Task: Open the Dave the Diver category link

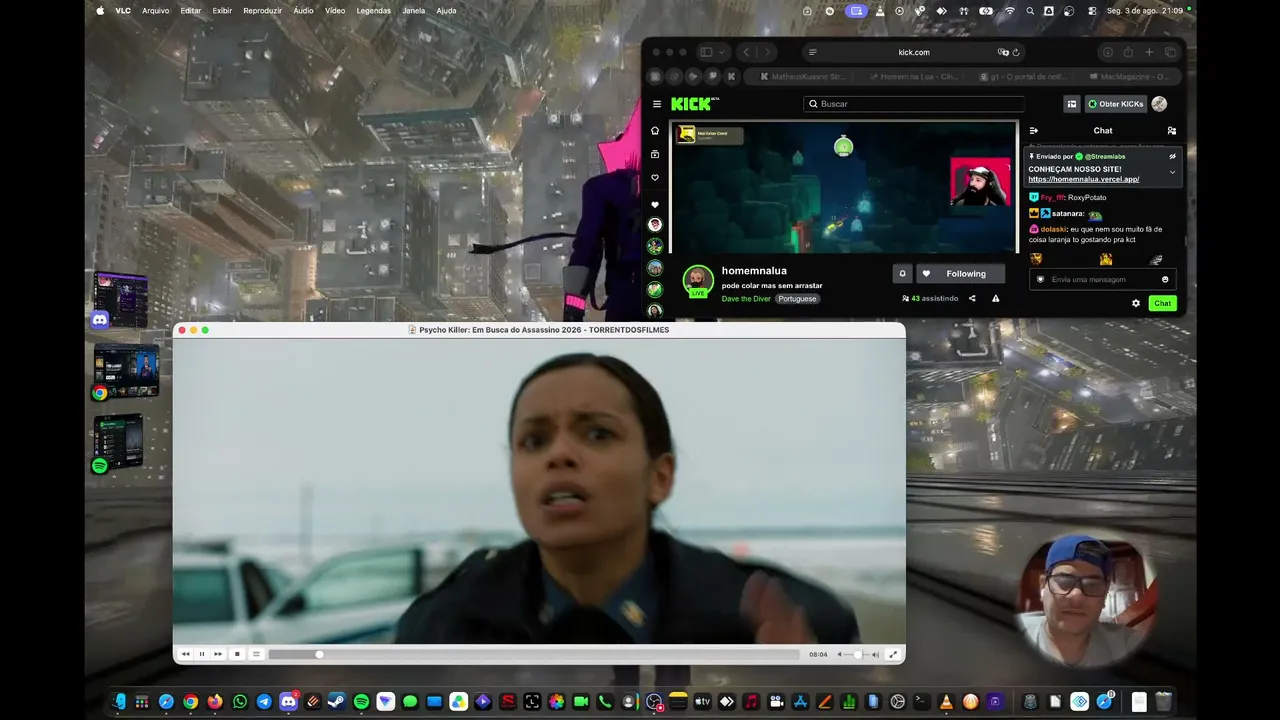Action: click(x=746, y=299)
